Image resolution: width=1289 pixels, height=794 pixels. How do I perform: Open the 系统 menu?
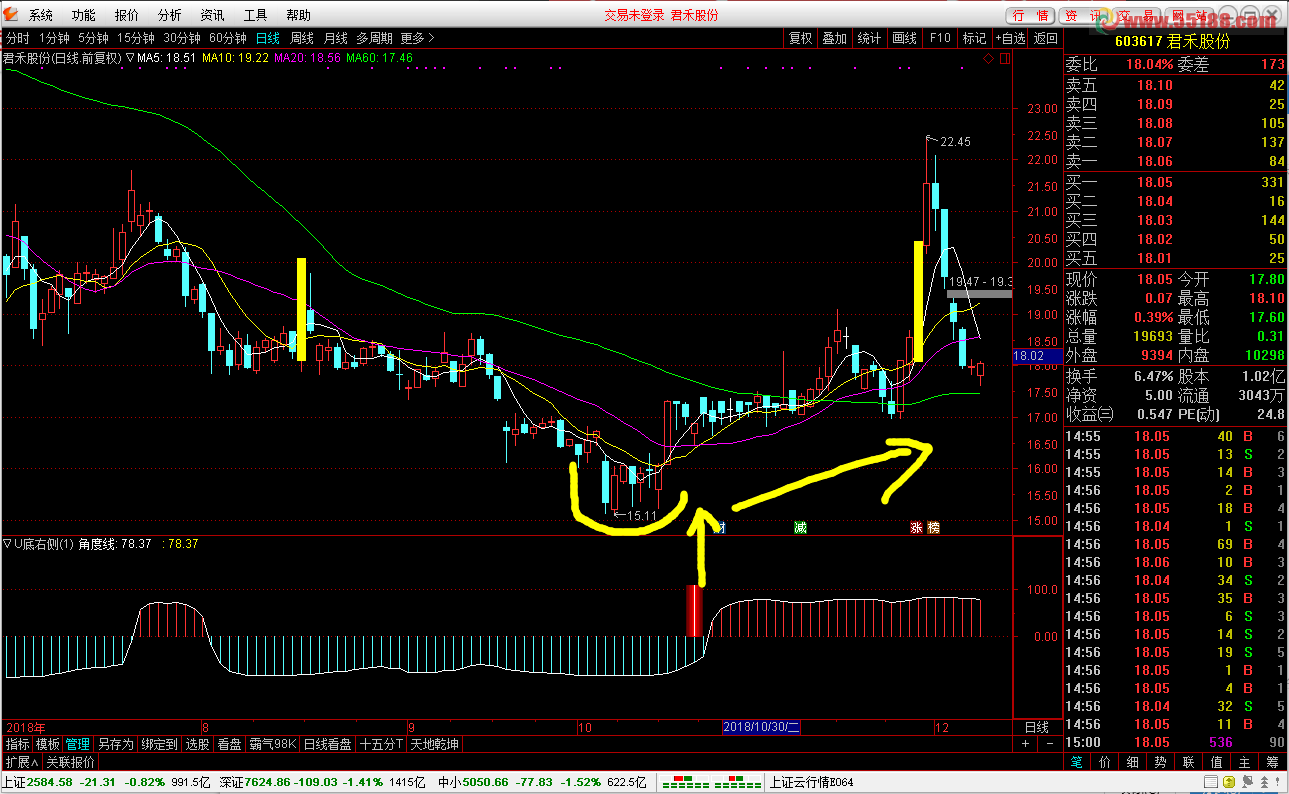click(x=41, y=15)
